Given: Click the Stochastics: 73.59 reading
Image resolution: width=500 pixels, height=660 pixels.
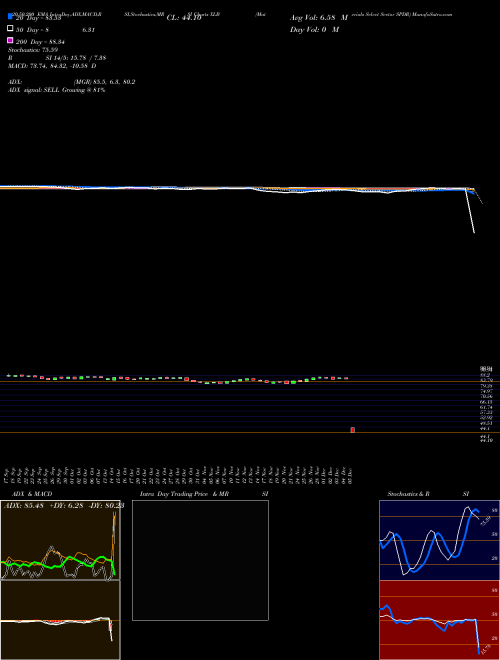Looking at the screenshot, I should click(x=32, y=50).
